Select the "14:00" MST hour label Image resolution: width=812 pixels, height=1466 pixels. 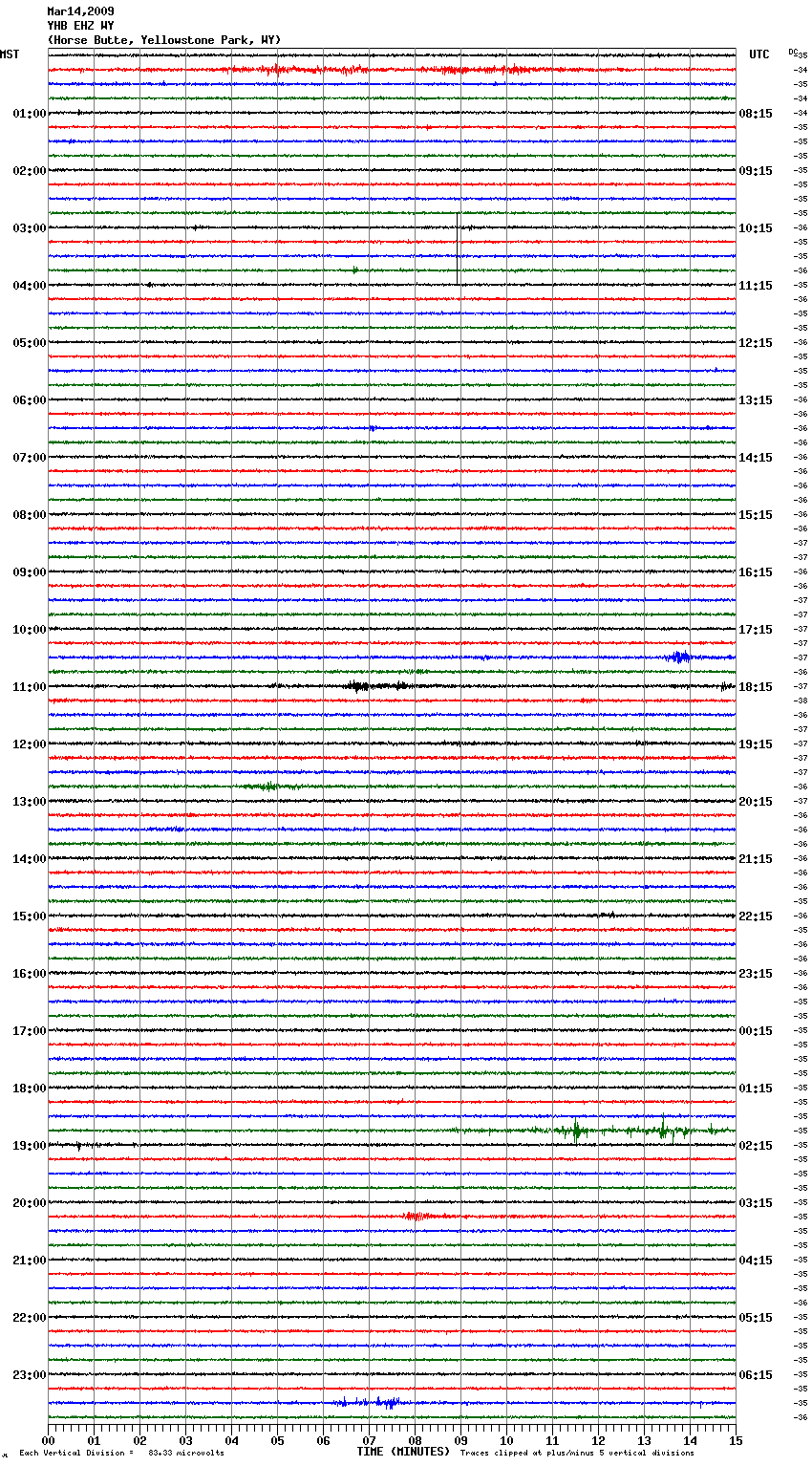click(30, 859)
